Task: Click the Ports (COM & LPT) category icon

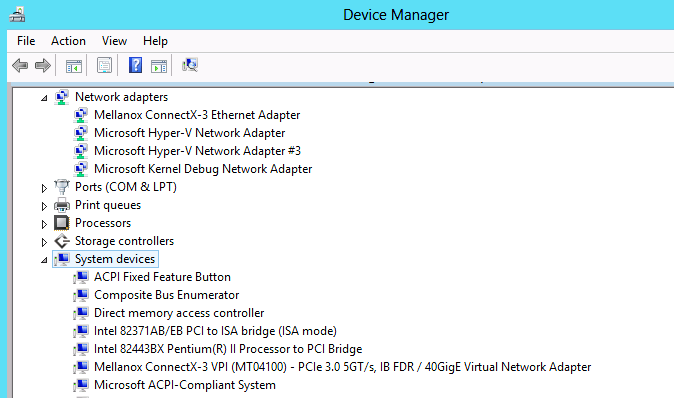Action: (61, 187)
